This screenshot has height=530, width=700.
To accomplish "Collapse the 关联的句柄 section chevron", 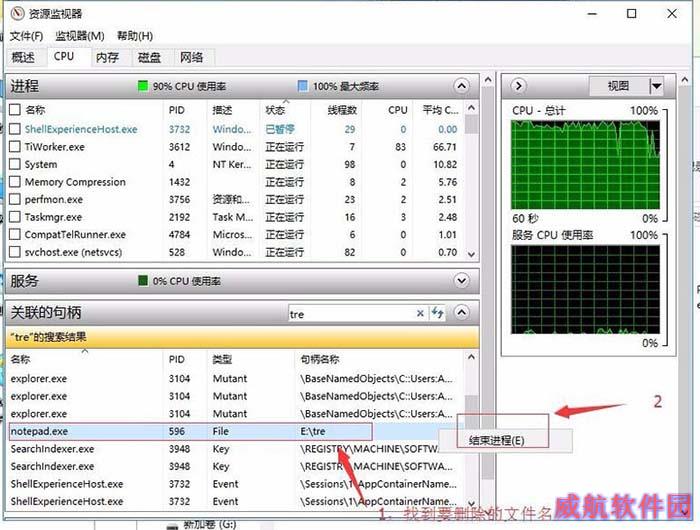I will [x=462, y=312].
